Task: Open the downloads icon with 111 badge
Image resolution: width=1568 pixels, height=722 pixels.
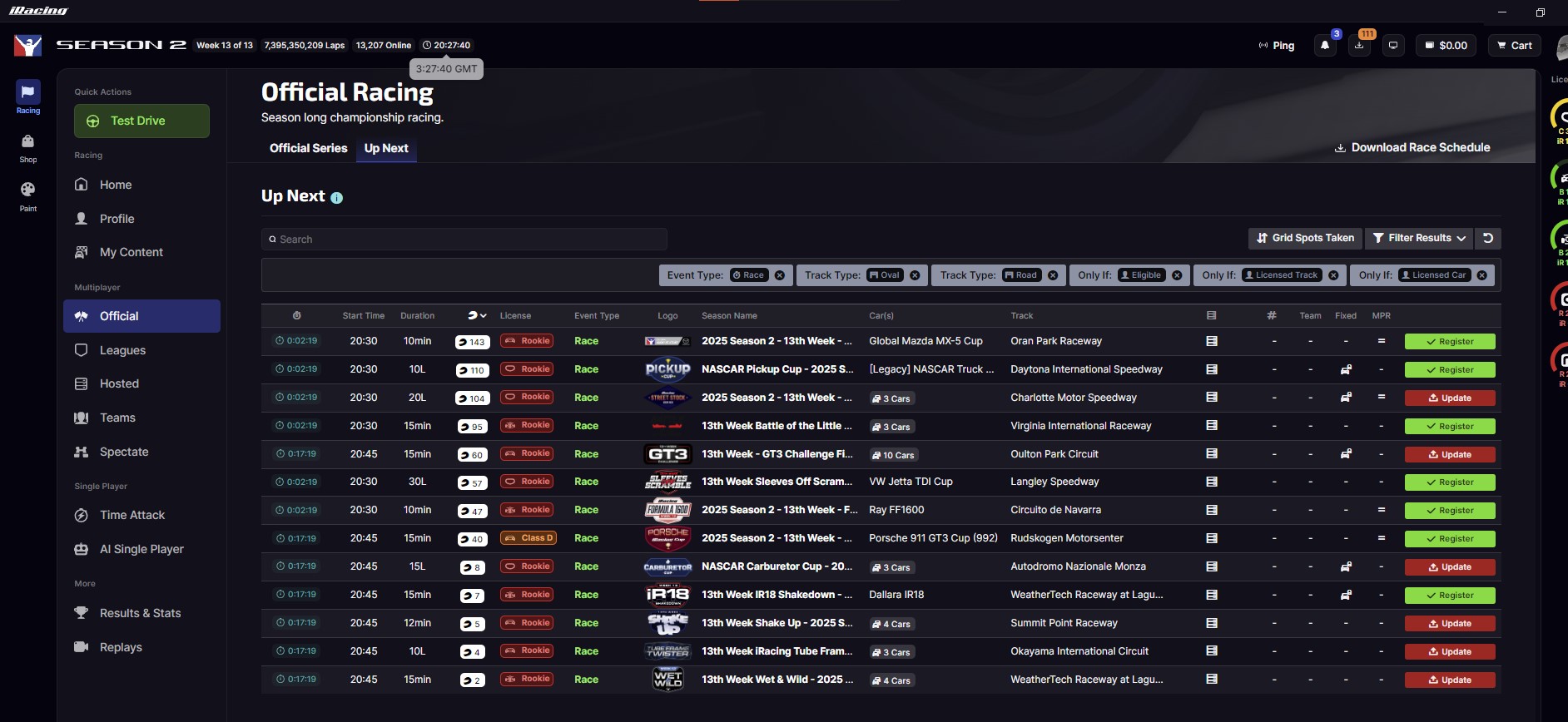Action: (x=1359, y=46)
